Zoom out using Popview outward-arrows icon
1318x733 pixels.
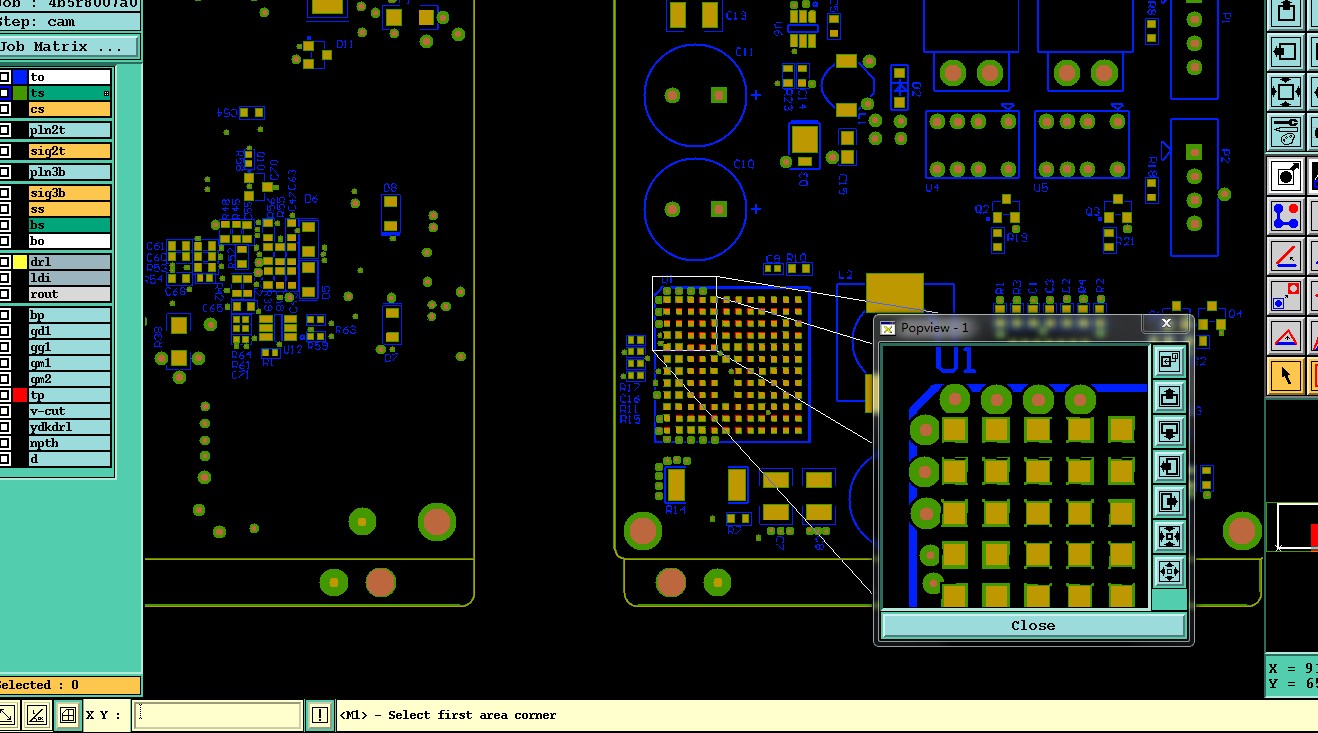click(1169, 571)
